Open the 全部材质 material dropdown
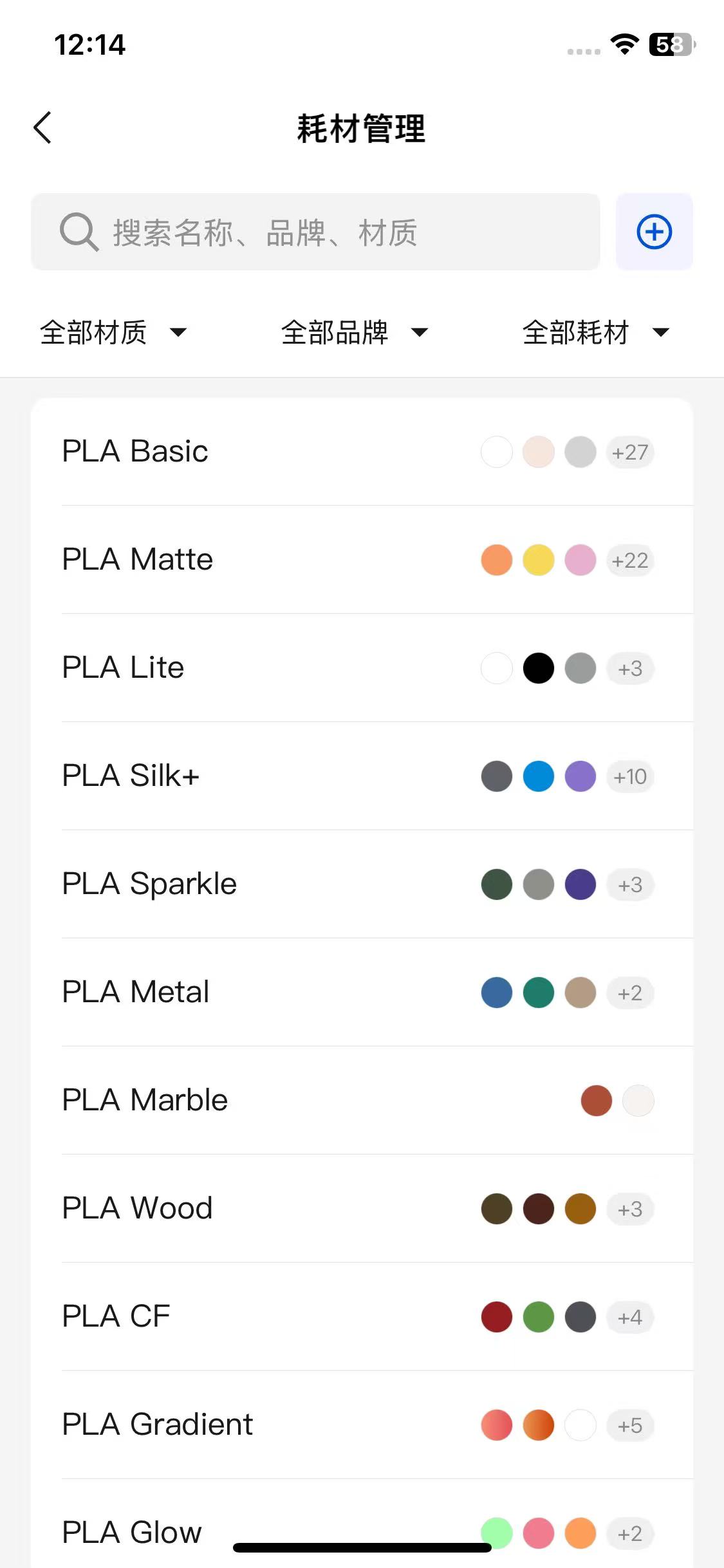Viewport: 724px width, 1568px height. (113, 332)
